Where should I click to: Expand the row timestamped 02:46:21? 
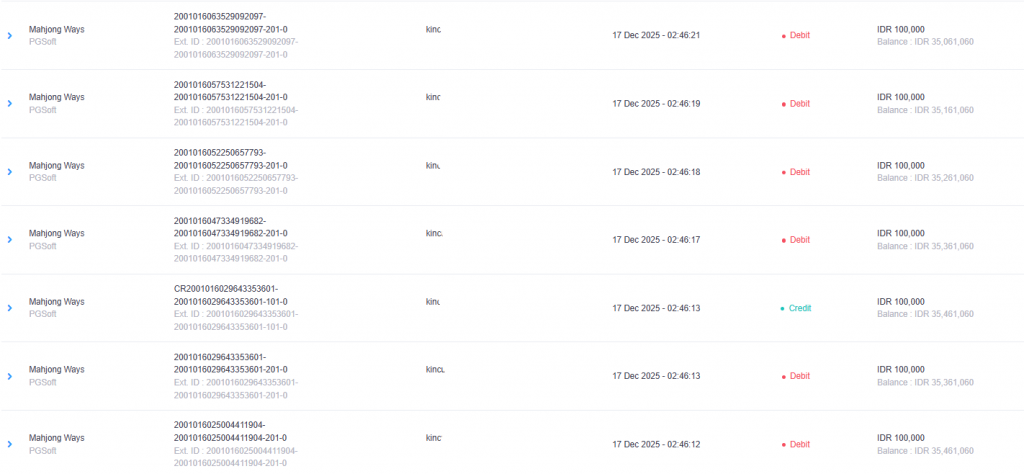10,35
